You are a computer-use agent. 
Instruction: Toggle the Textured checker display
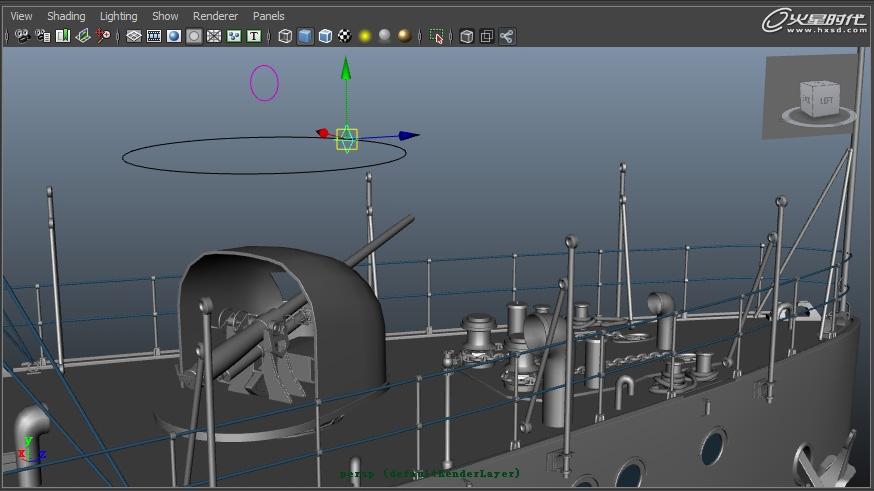tap(345, 36)
